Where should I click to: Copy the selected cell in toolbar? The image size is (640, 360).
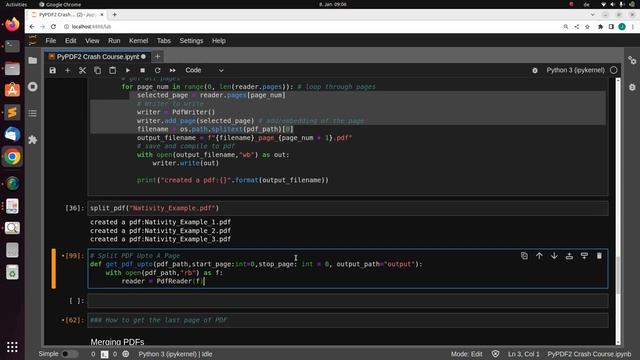pyautogui.click(x=98, y=70)
